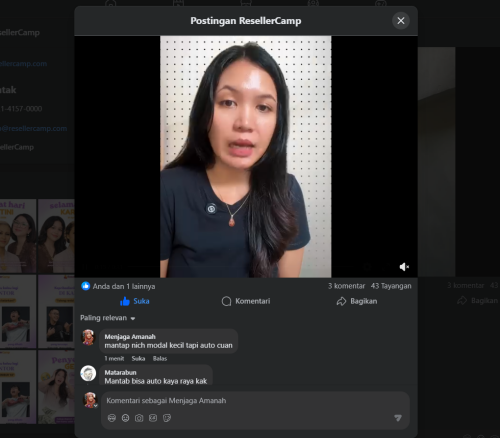Open the 3 komentar count link
This screenshot has width=500, height=438.
346,286
